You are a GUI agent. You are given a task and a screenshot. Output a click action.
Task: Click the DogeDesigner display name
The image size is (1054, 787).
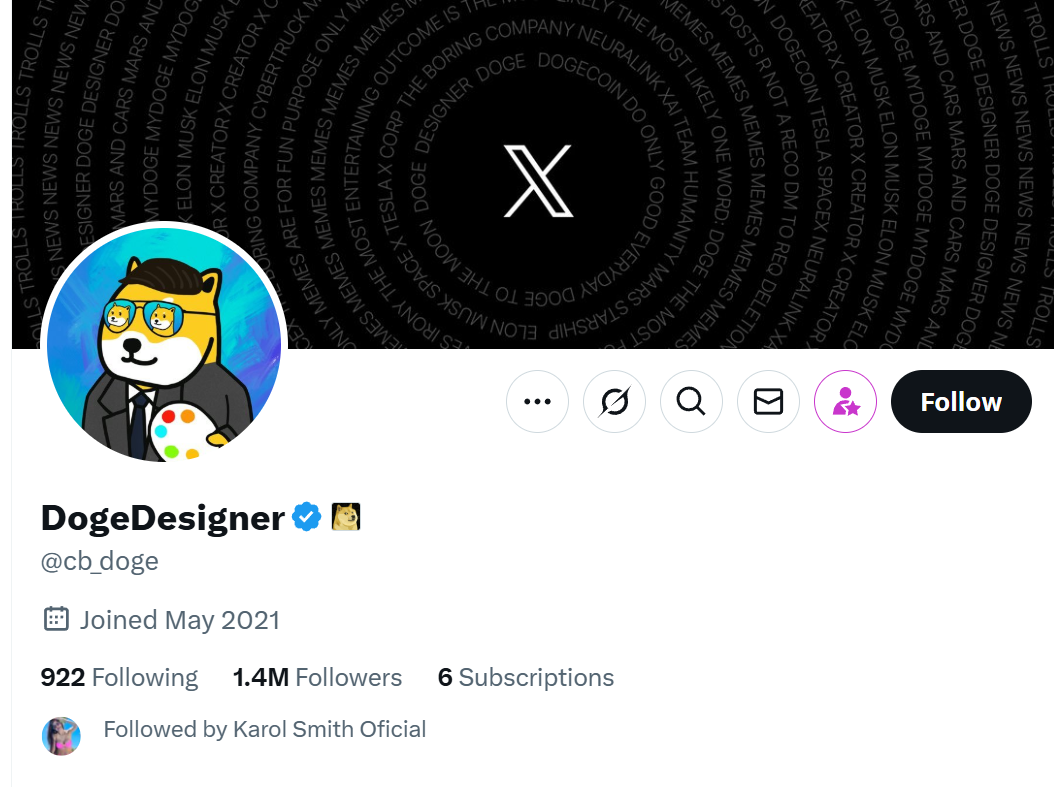[163, 518]
